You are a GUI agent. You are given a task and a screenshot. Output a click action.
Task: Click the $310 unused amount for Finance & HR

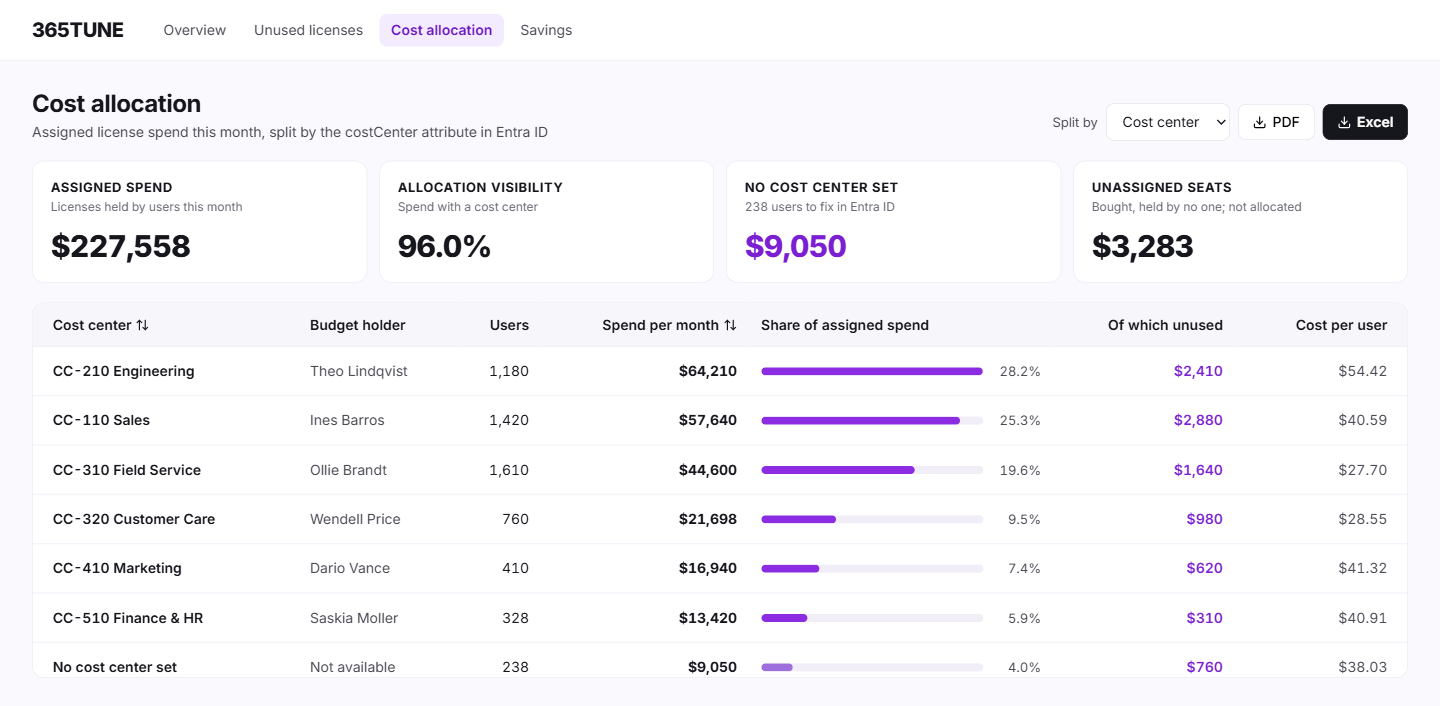point(1205,618)
